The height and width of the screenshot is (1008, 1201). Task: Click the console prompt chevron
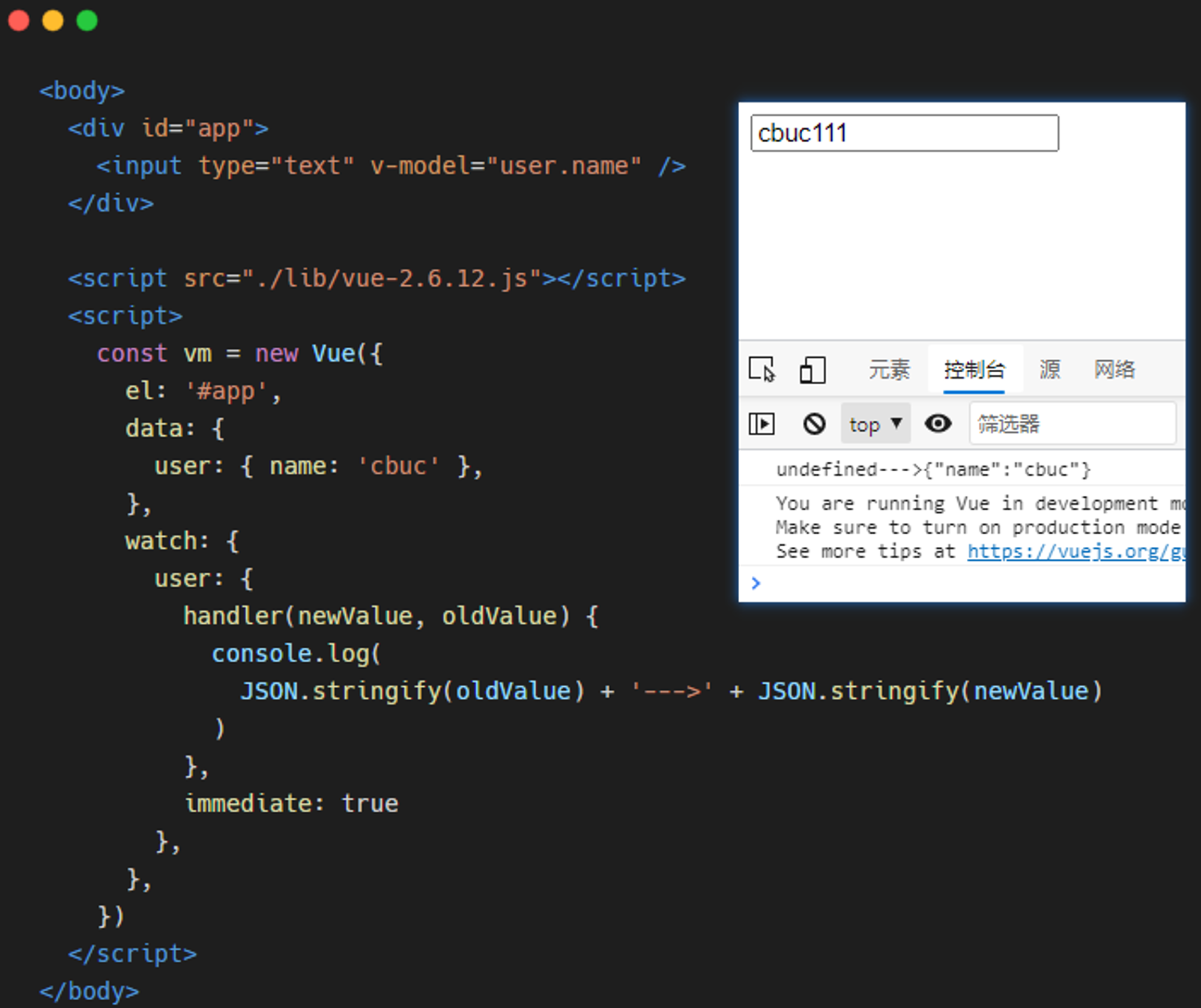[x=755, y=583]
